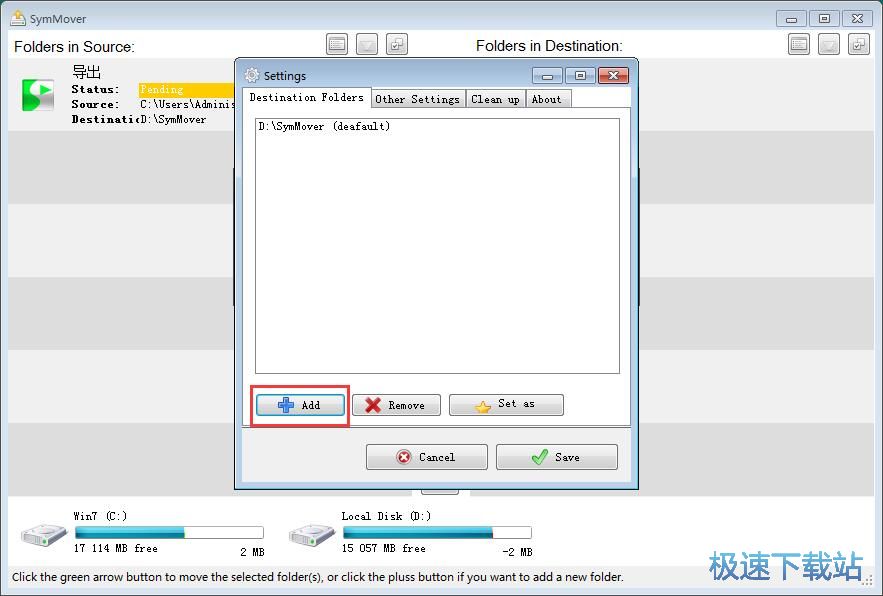The width and height of the screenshot is (883, 596).
Task: Click the Folders in Destination heading
Action: [x=549, y=46]
